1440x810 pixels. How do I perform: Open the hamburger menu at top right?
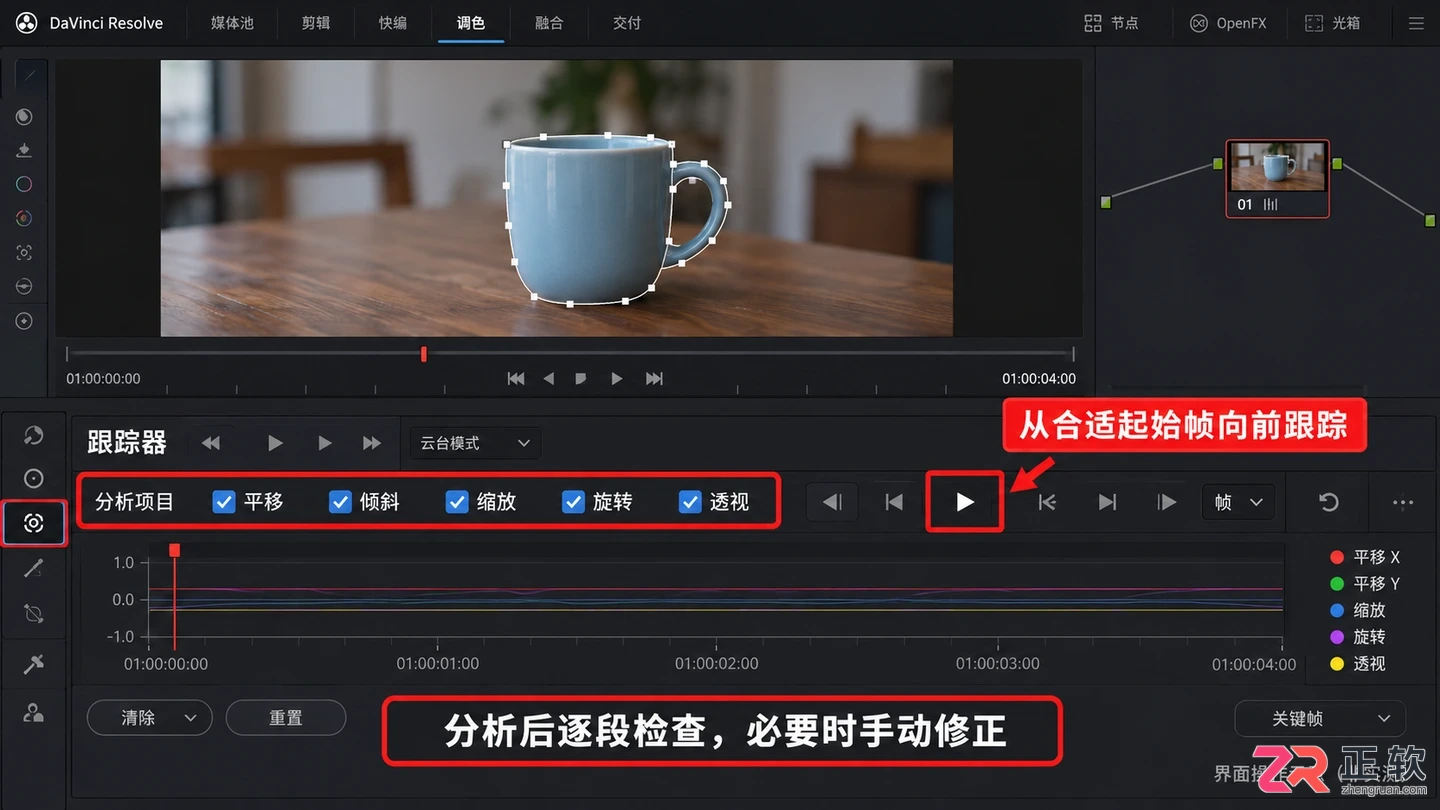(1416, 23)
